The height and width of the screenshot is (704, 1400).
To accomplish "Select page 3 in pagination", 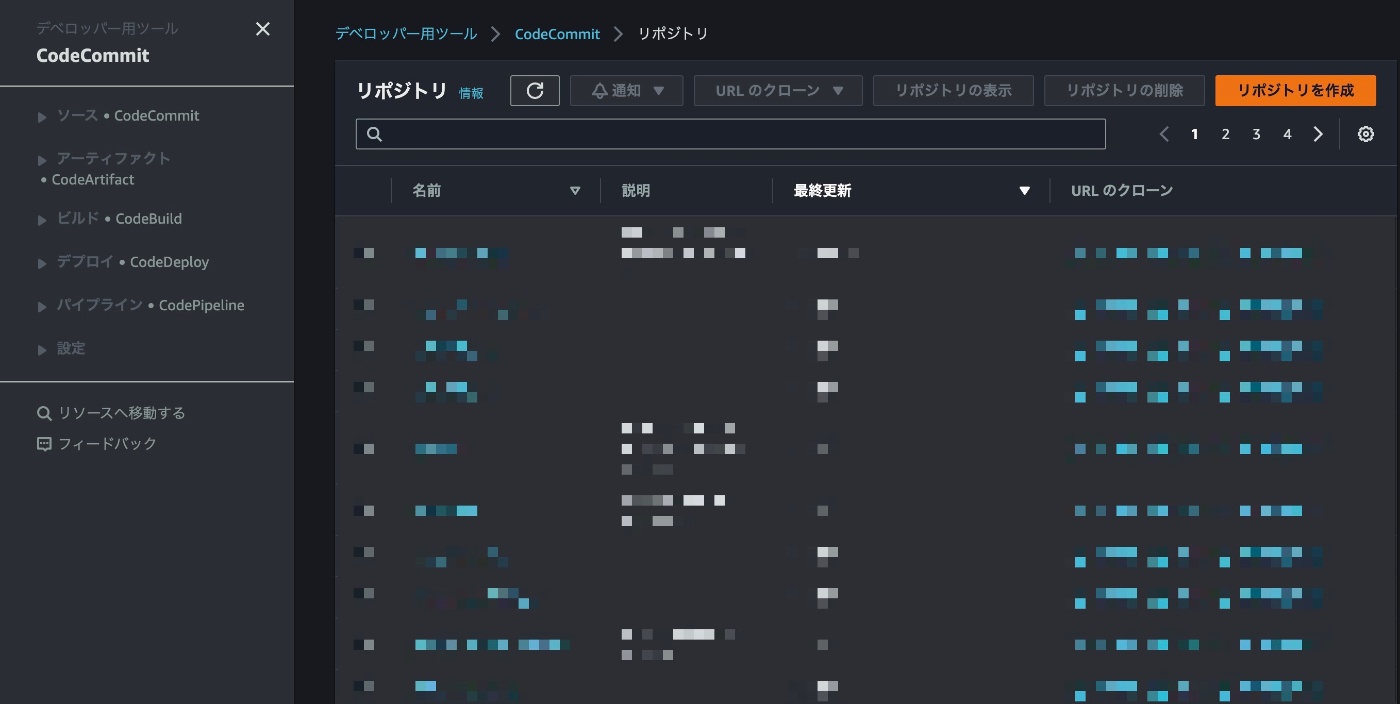I will pos(1256,134).
